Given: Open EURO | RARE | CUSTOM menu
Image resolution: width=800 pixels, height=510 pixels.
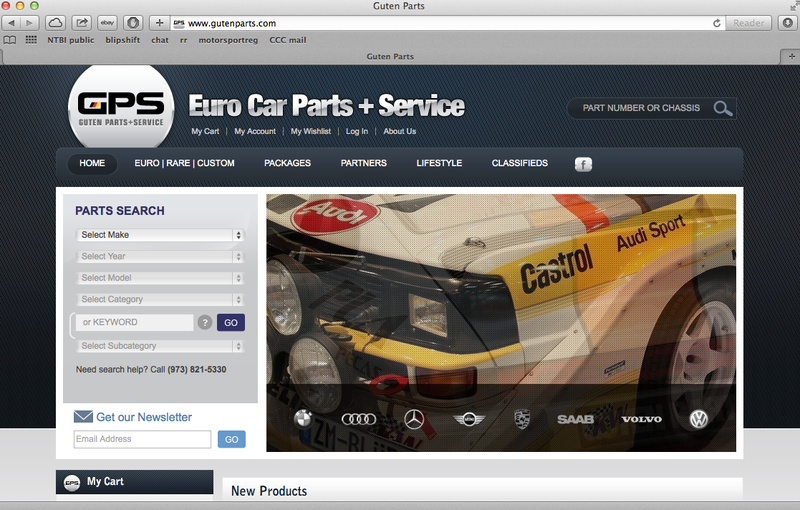Looking at the screenshot, I should pos(184,163).
